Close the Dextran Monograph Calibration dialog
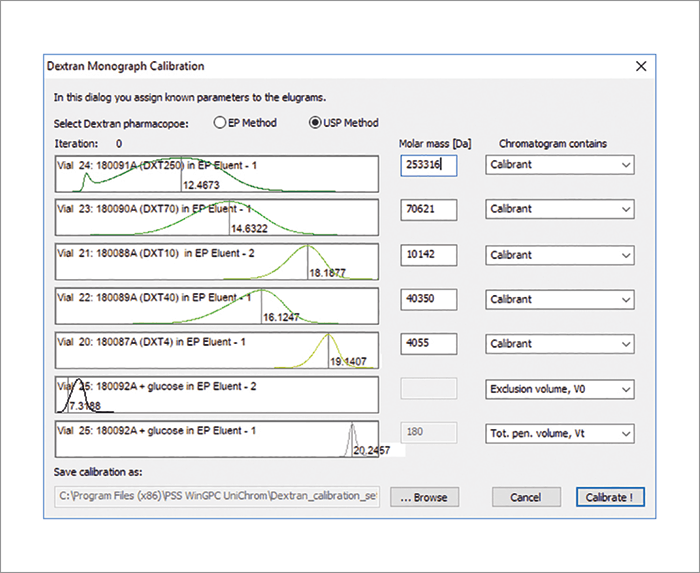This screenshot has width=700, height=573. 641,66
